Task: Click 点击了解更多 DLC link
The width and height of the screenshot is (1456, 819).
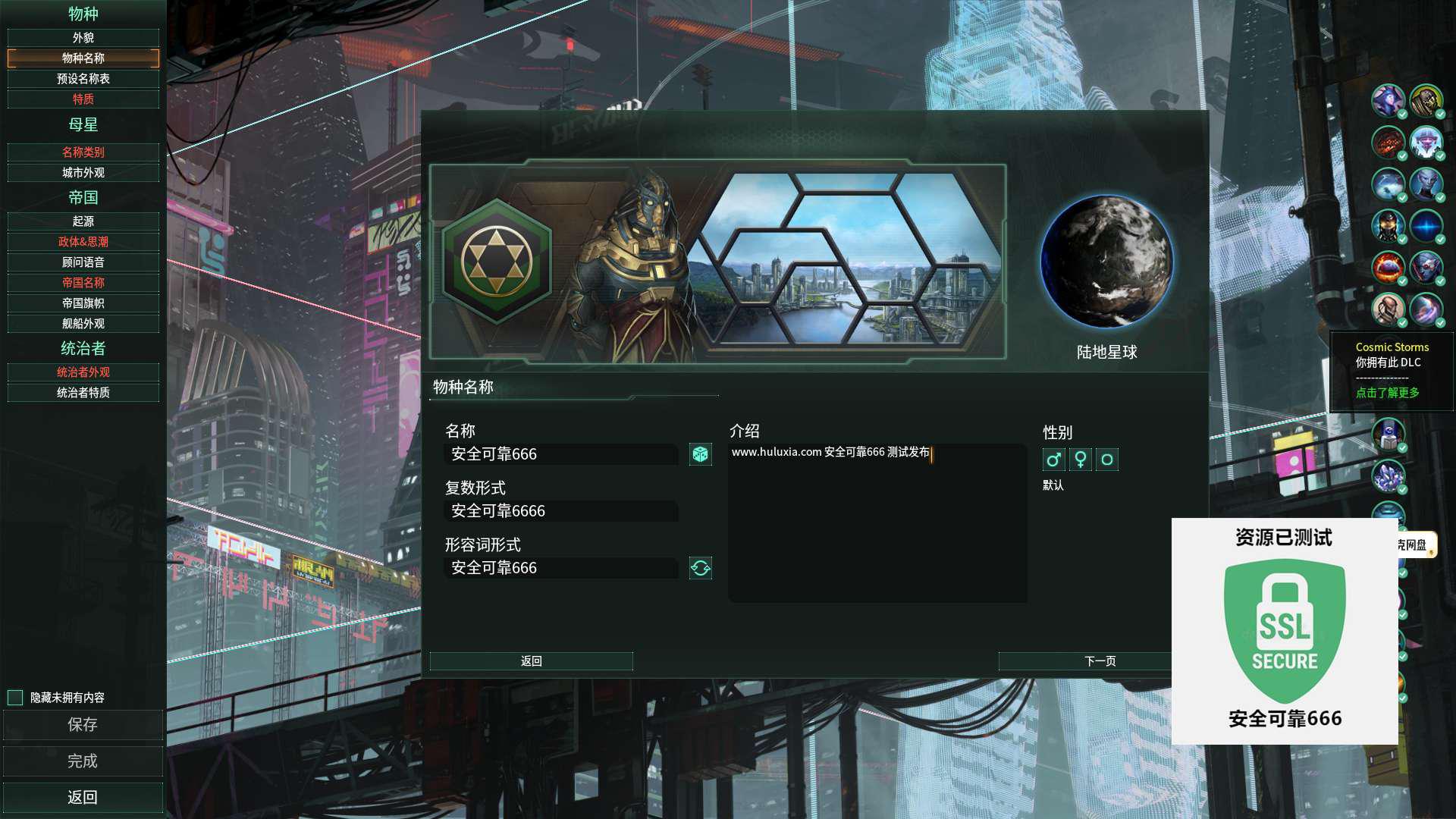Action: point(1388,393)
